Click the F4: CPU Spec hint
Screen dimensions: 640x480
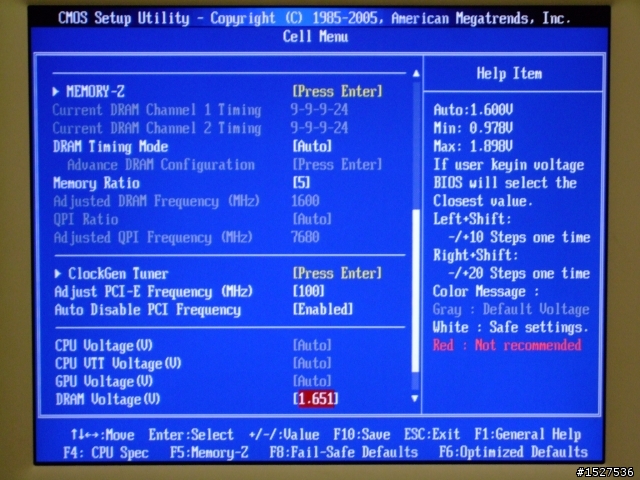point(106,453)
